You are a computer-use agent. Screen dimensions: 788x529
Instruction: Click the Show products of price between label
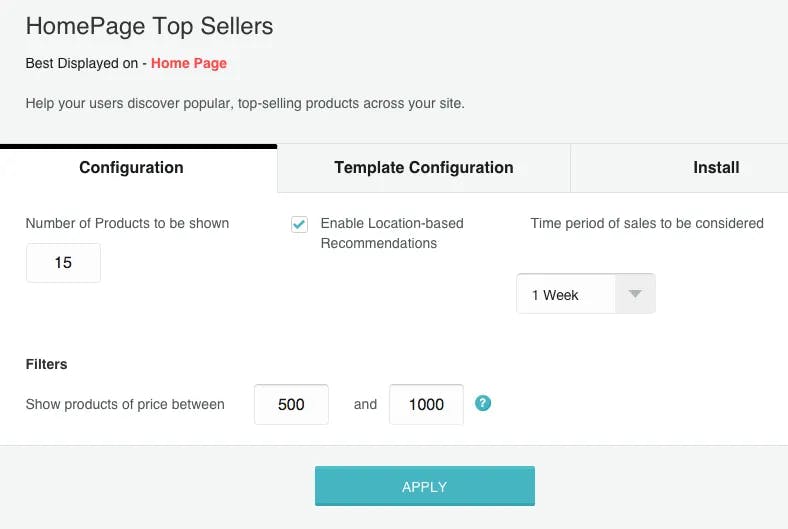pyautogui.click(x=125, y=404)
